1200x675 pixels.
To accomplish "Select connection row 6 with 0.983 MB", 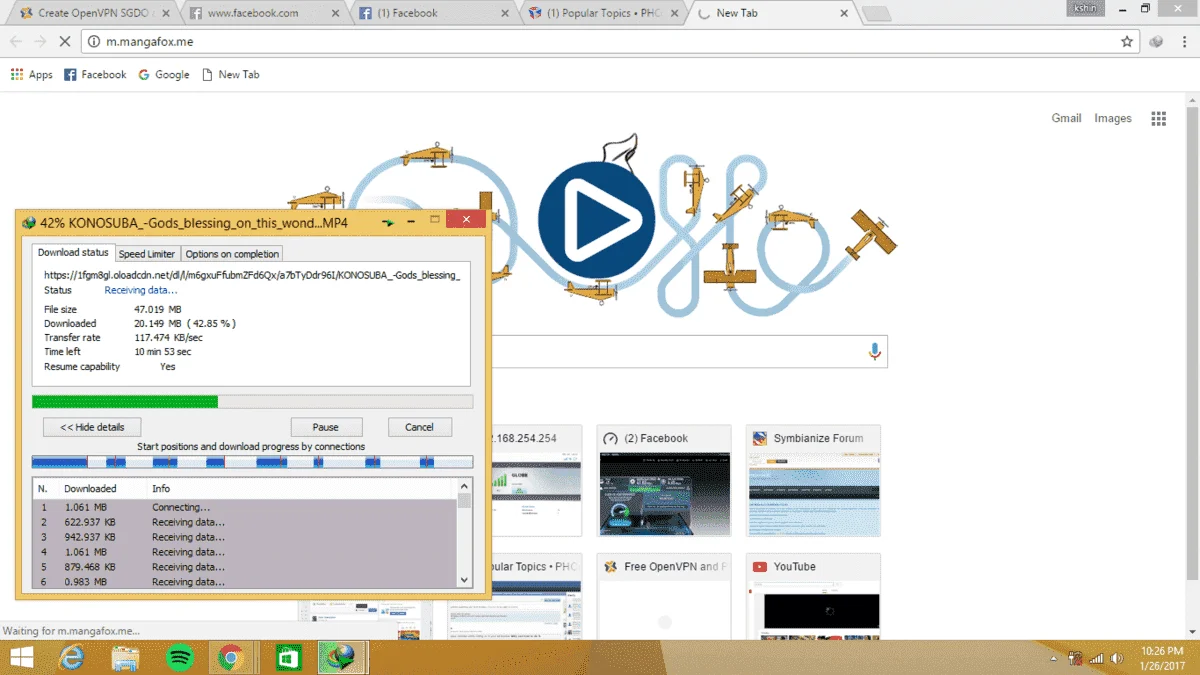I will click(245, 581).
